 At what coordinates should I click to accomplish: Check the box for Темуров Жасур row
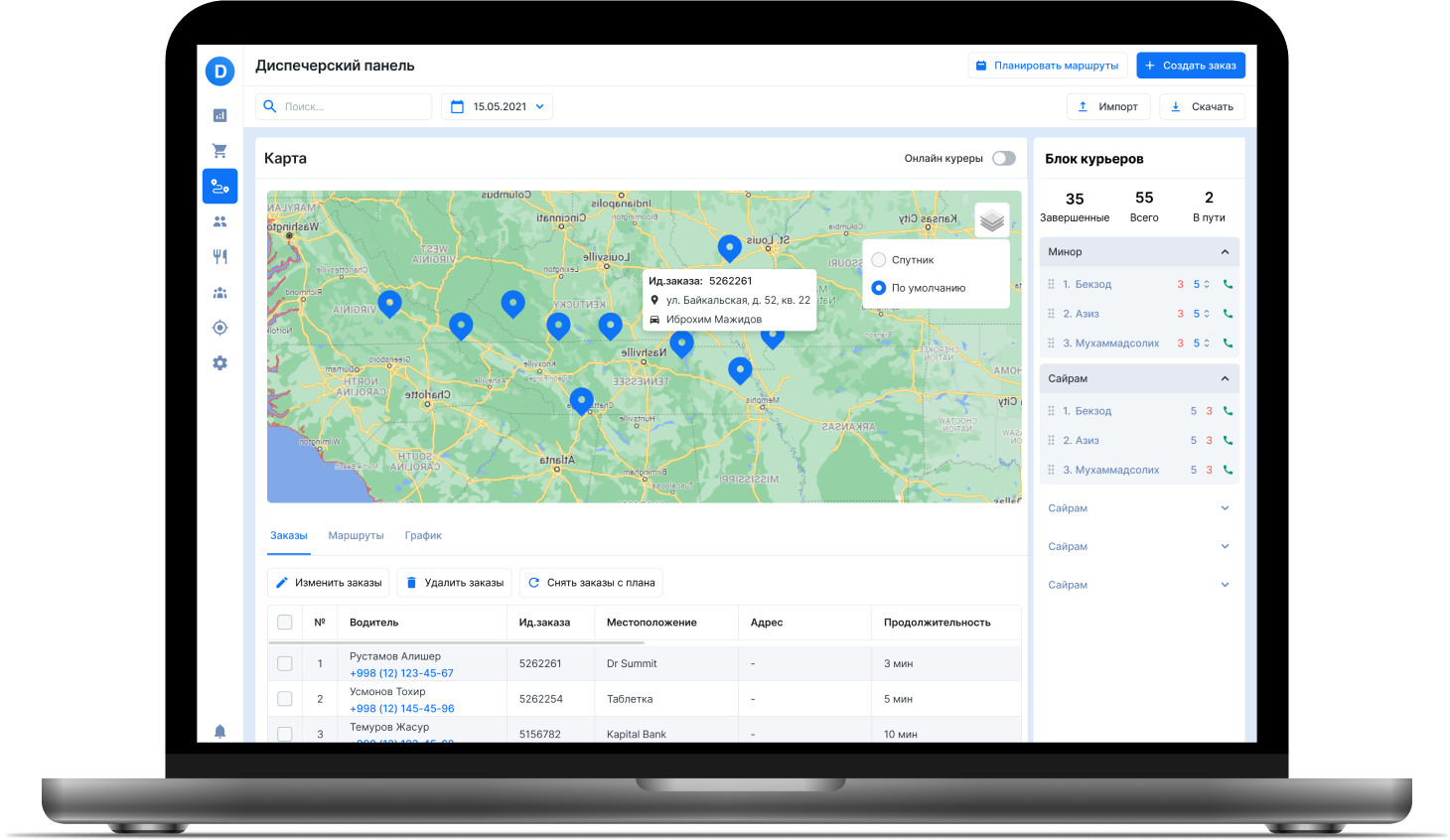(x=285, y=735)
